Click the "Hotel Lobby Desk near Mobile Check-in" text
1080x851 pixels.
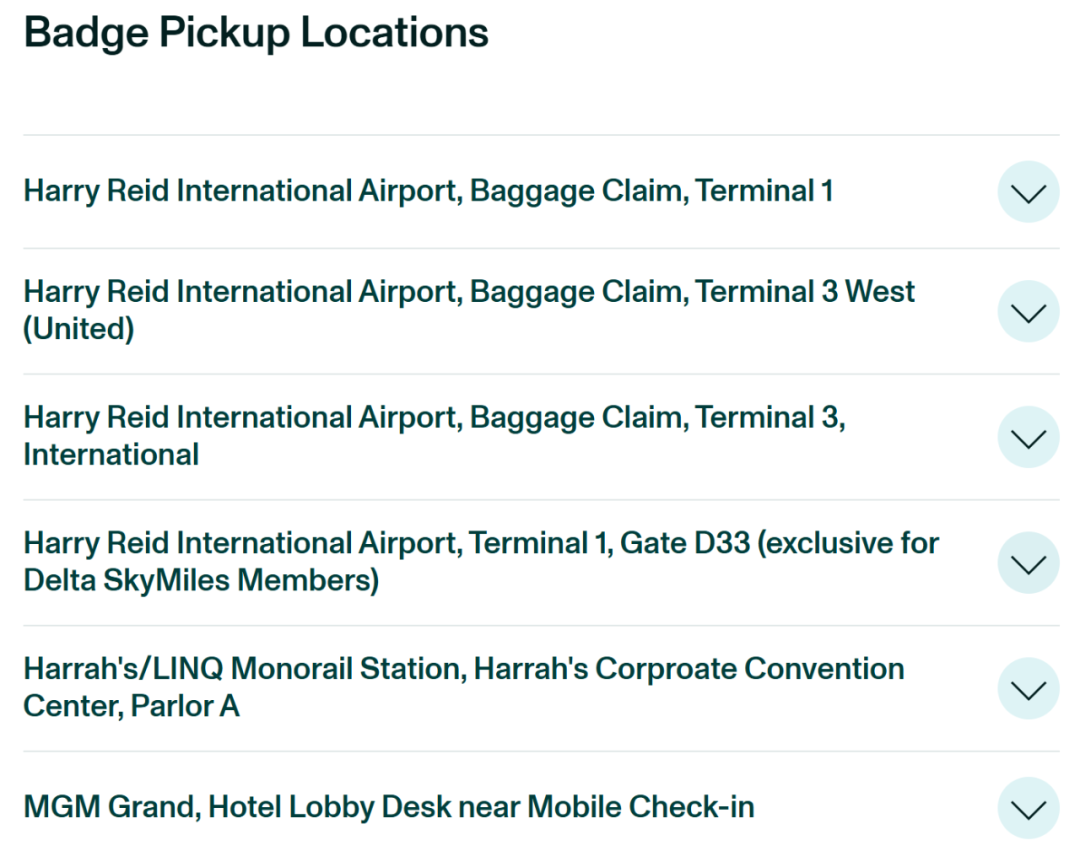481,807
